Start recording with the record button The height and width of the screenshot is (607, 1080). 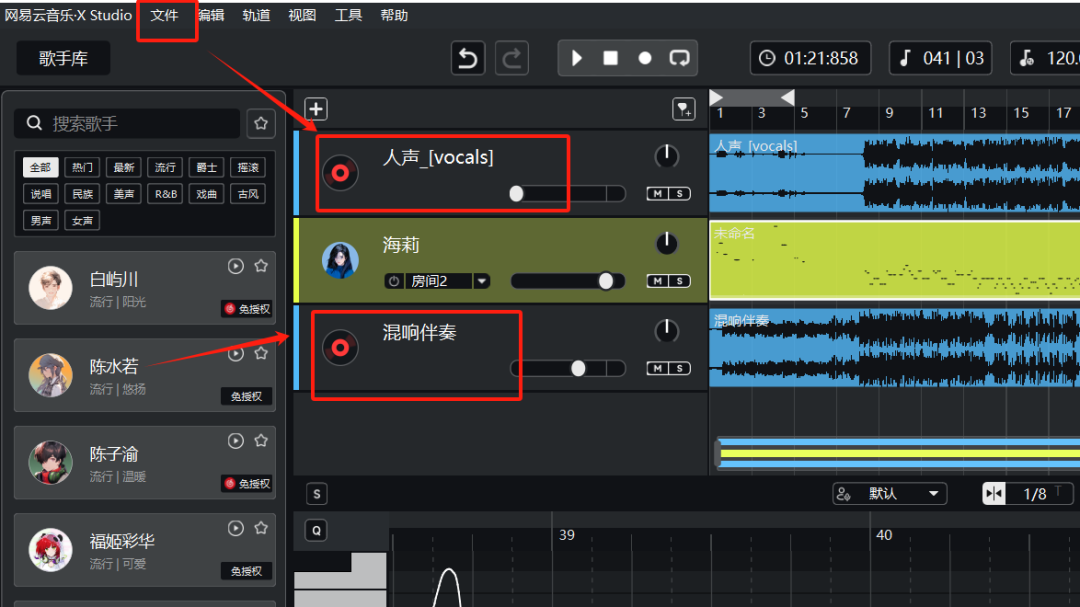(645, 58)
